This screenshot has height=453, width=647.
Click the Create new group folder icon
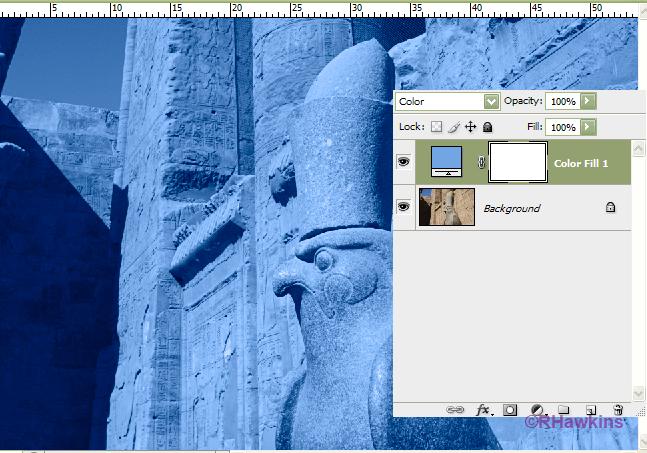point(563,410)
